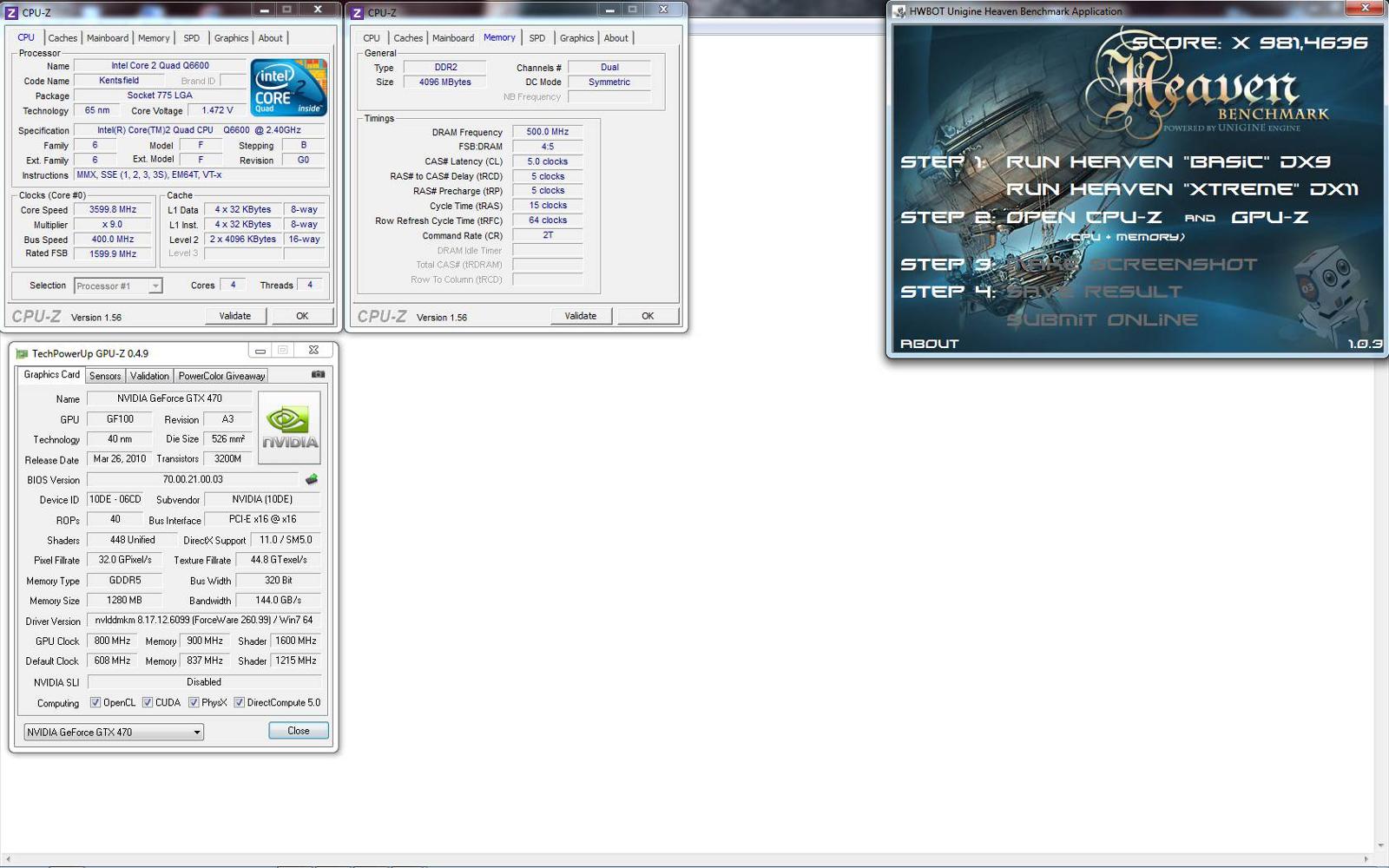Open About tab in second CPU-Z window
1389x868 pixels.
[616, 38]
